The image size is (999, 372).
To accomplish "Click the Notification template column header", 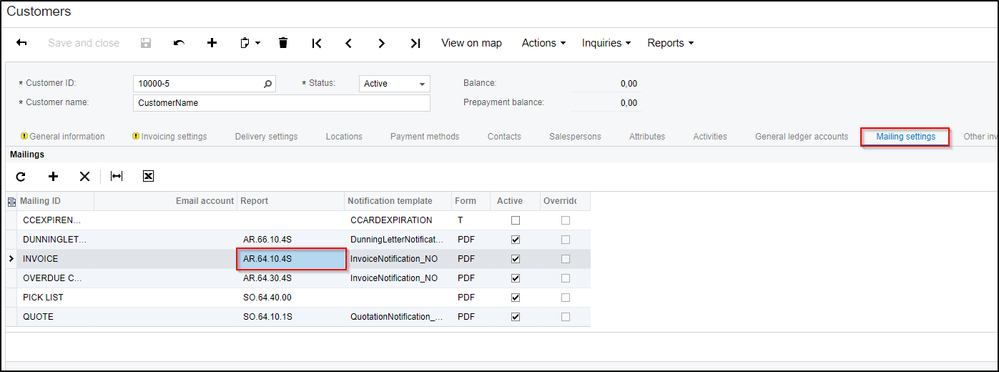I will [x=398, y=201].
